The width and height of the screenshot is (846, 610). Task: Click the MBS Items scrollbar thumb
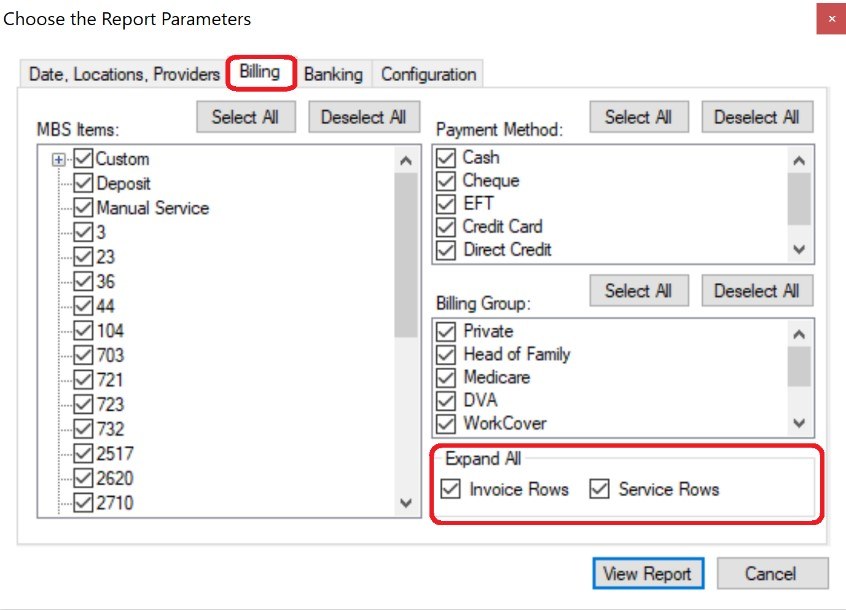[406, 255]
